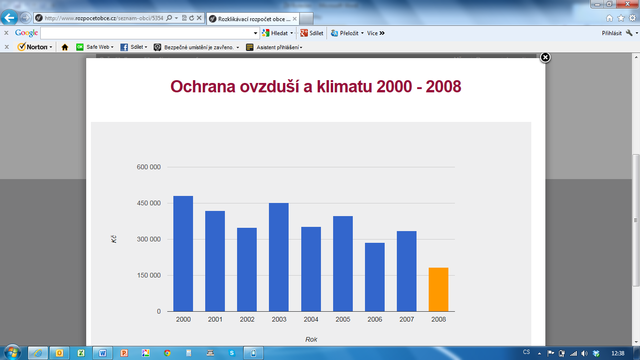Click the refresh icon in address bar
The height and width of the screenshot is (360, 640).
191,18
